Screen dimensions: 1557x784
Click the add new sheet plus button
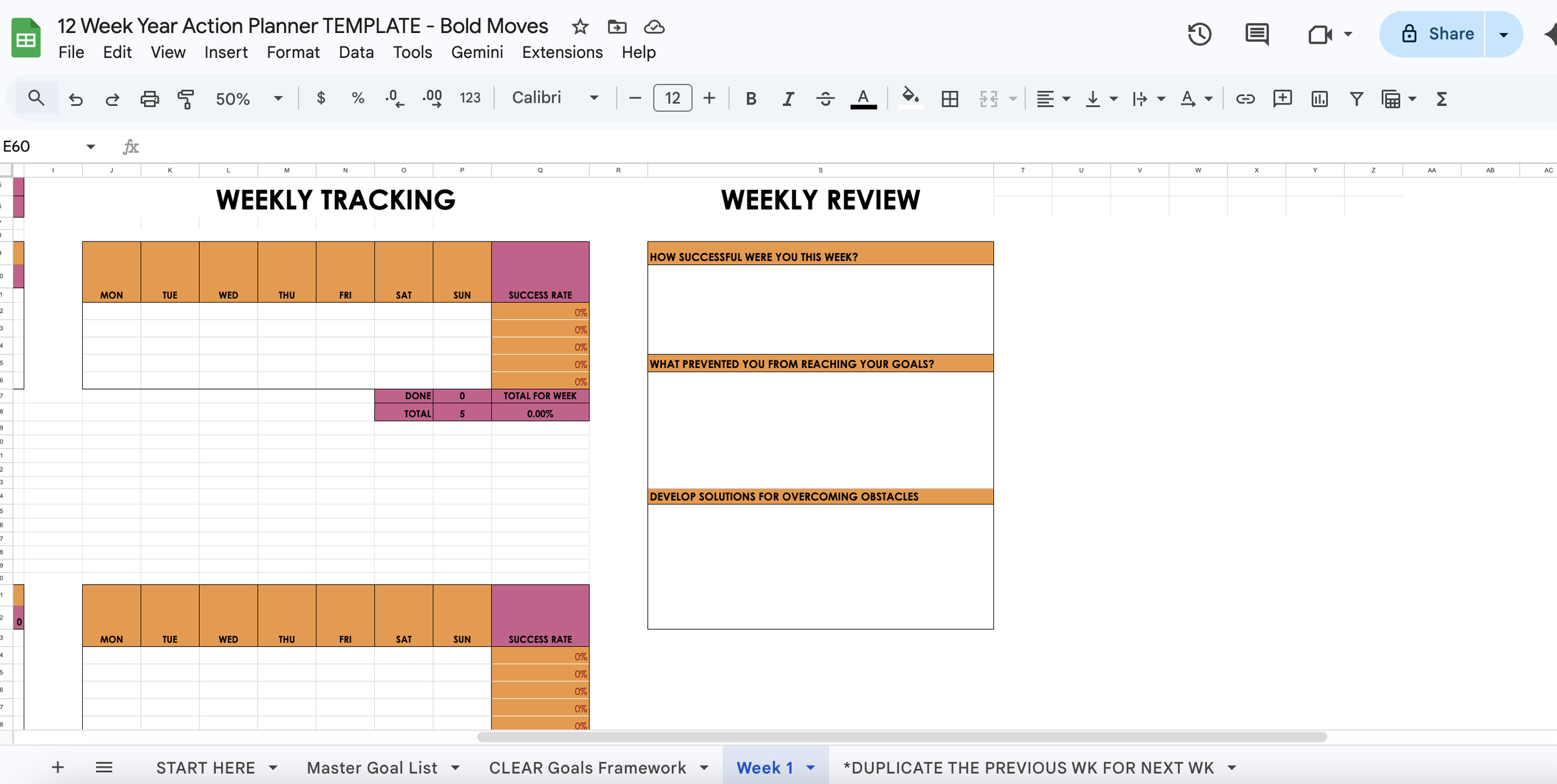point(58,767)
